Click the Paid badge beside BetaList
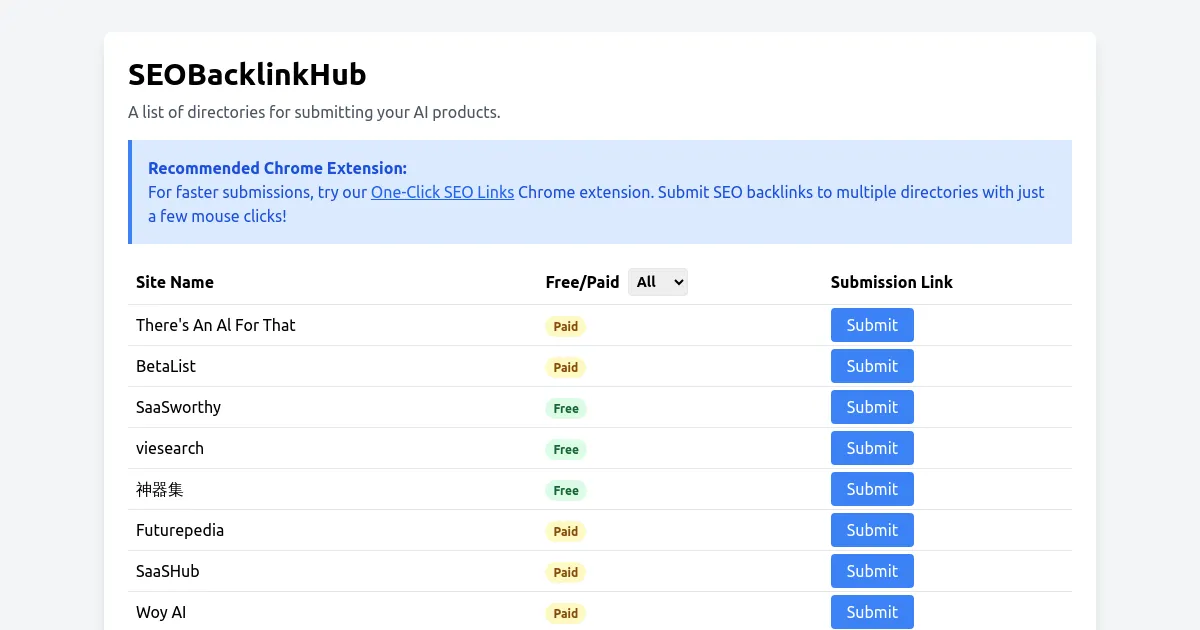 [x=565, y=367]
